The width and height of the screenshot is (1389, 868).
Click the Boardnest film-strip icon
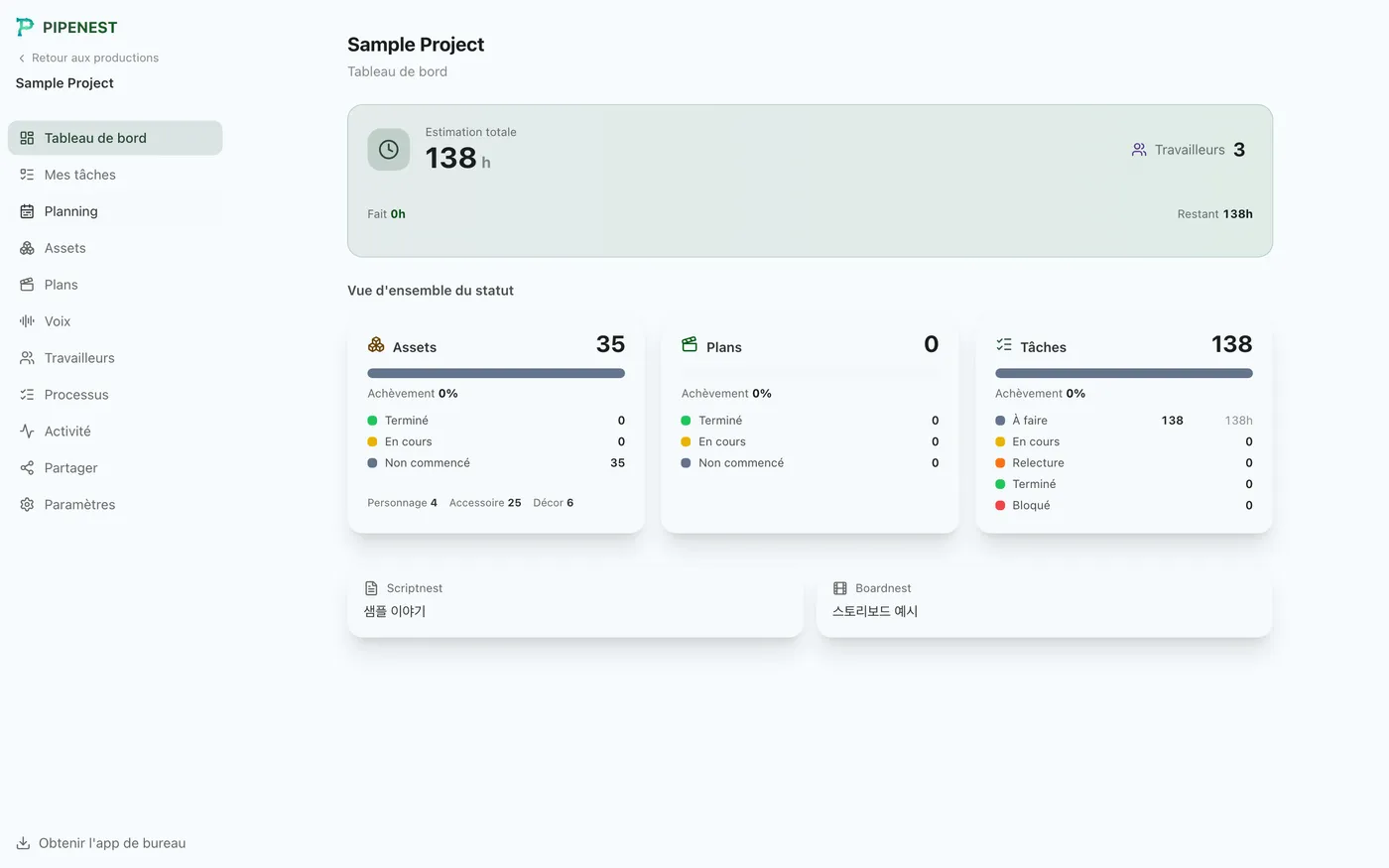point(840,588)
